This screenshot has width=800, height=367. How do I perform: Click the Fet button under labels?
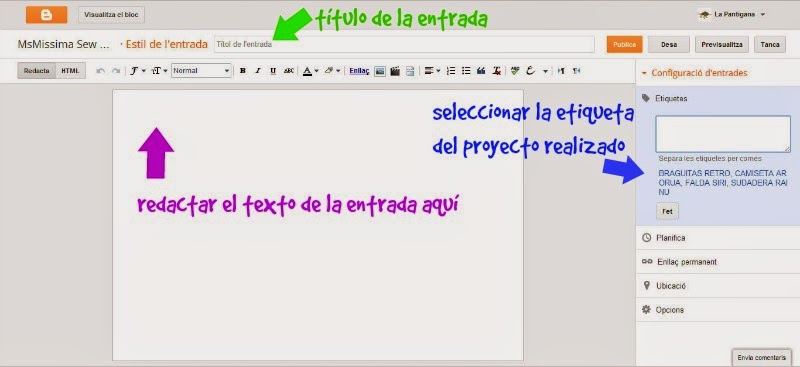click(x=667, y=211)
